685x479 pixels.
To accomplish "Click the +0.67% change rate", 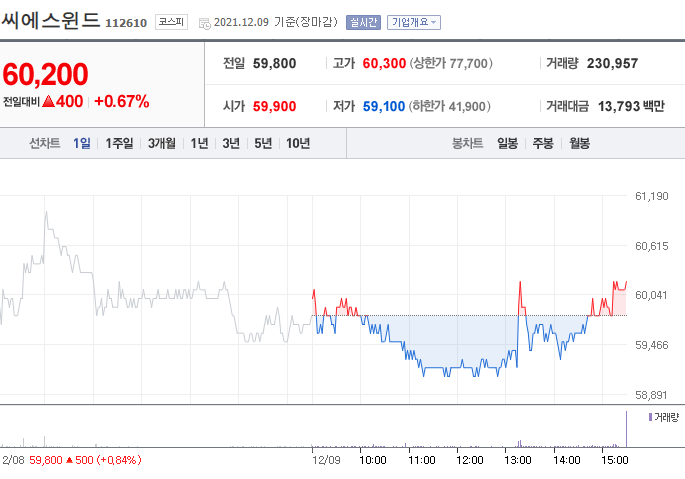I will [121, 101].
